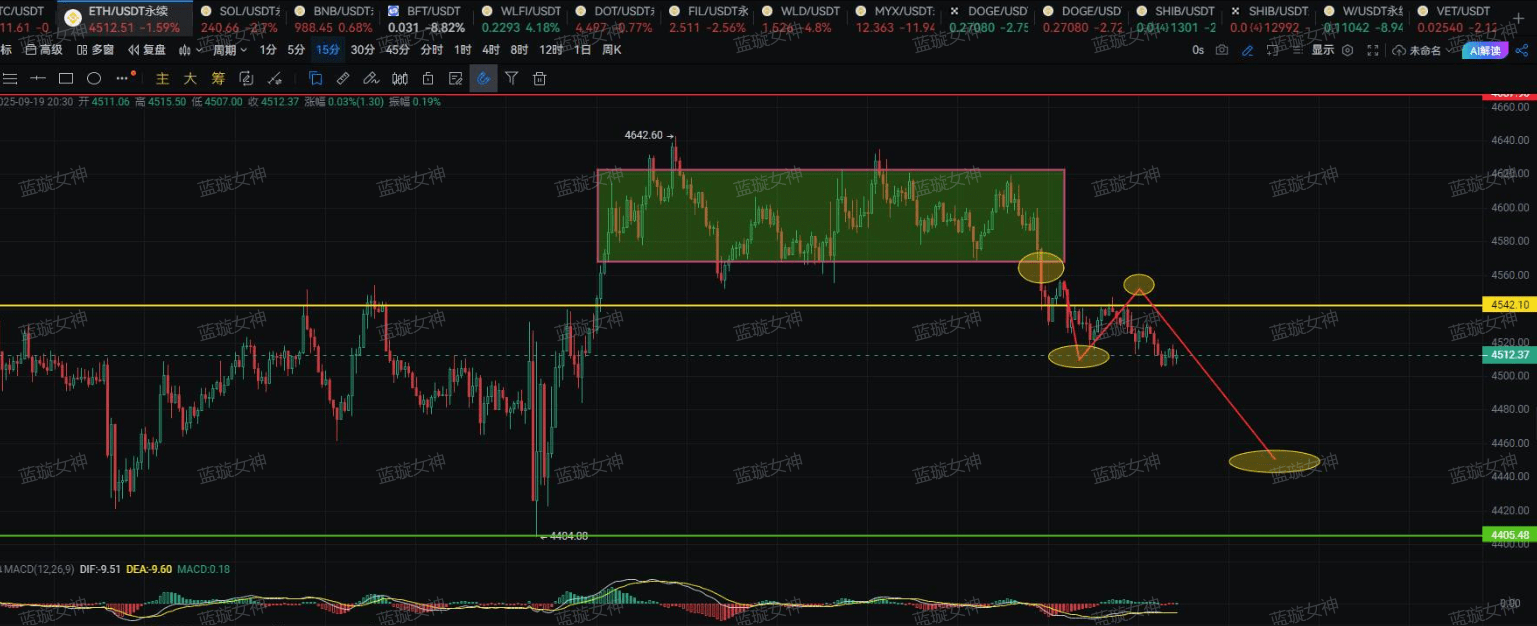Screen dimensions: 1537x626
Task: Select the 4时 timeframe
Action: click(x=491, y=50)
